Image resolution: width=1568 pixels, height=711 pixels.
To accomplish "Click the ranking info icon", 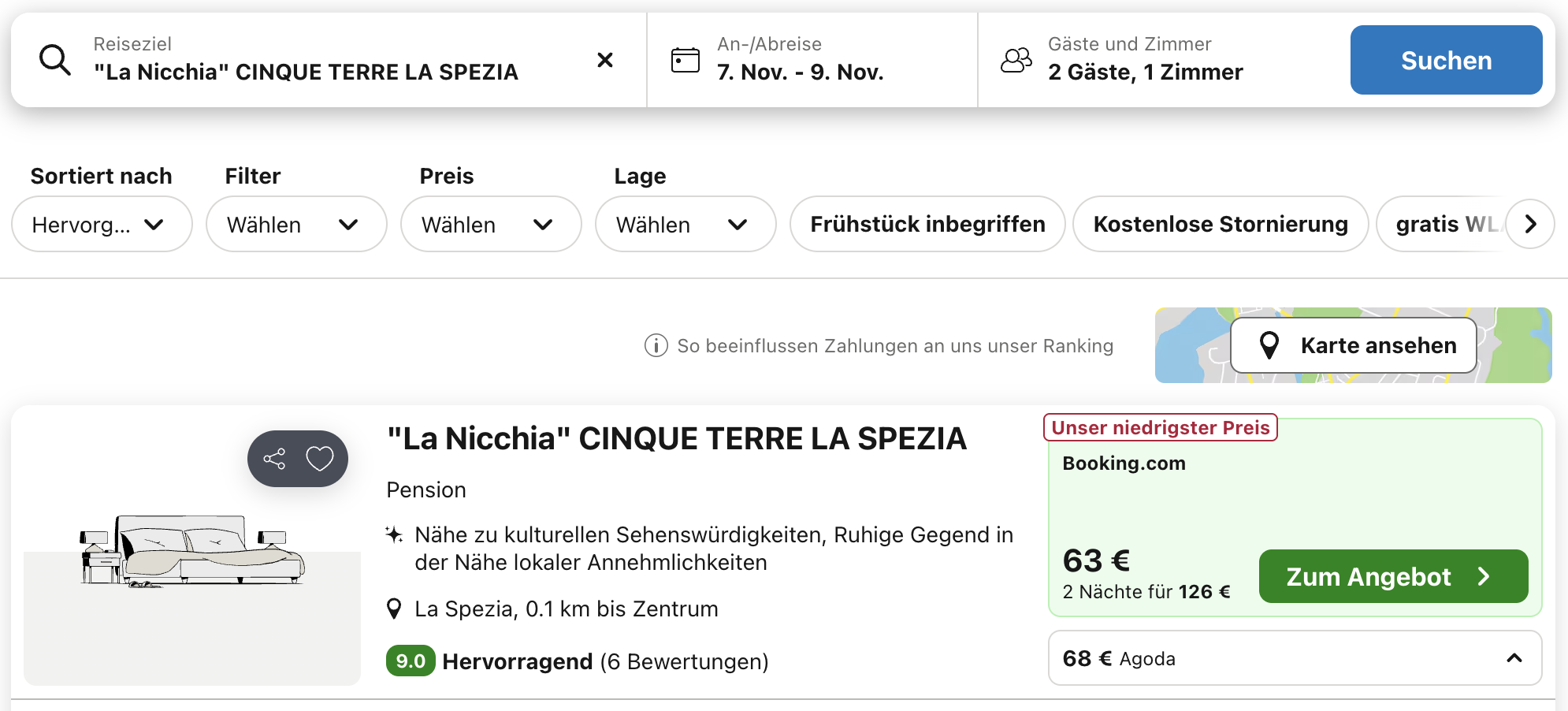I will pyautogui.click(x=656, y=345).
